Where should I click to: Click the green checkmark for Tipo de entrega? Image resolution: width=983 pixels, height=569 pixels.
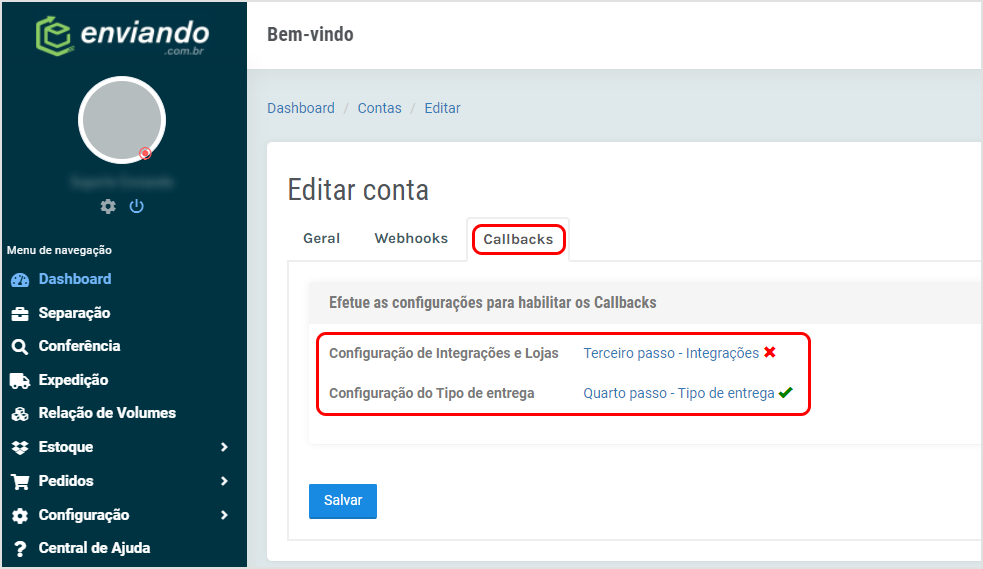[786, 393]
